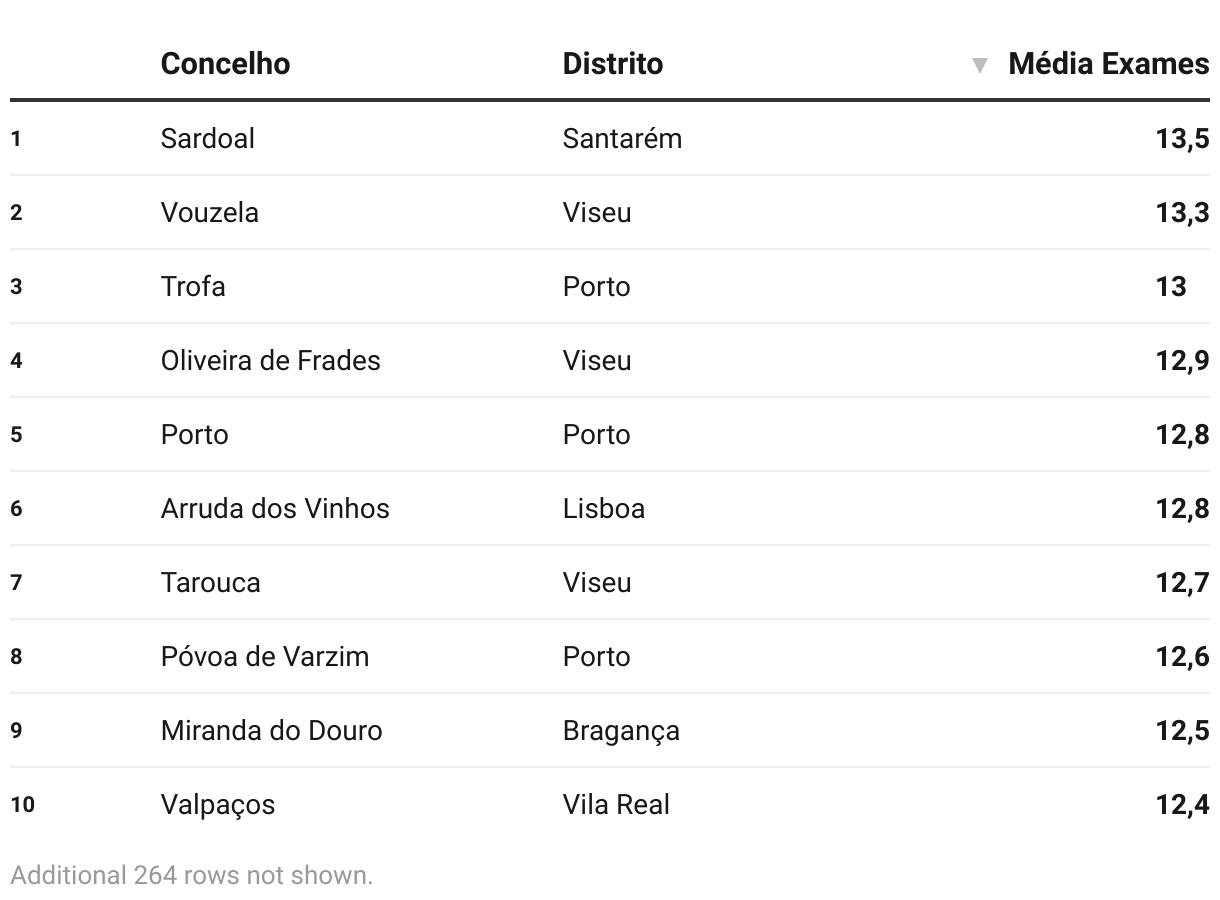The width and height of the screenshot is (1220, 900).
Task: Select the Arruda dos Vinhos entry
Action: (275, 508)
